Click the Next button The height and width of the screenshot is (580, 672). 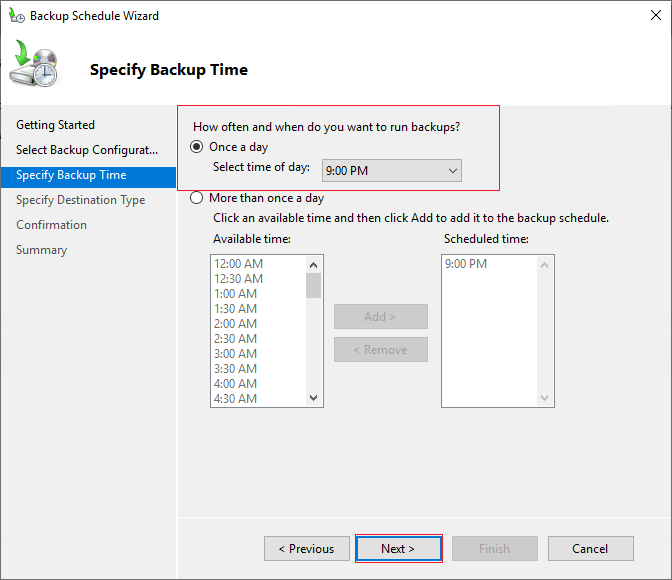(399, 548)
